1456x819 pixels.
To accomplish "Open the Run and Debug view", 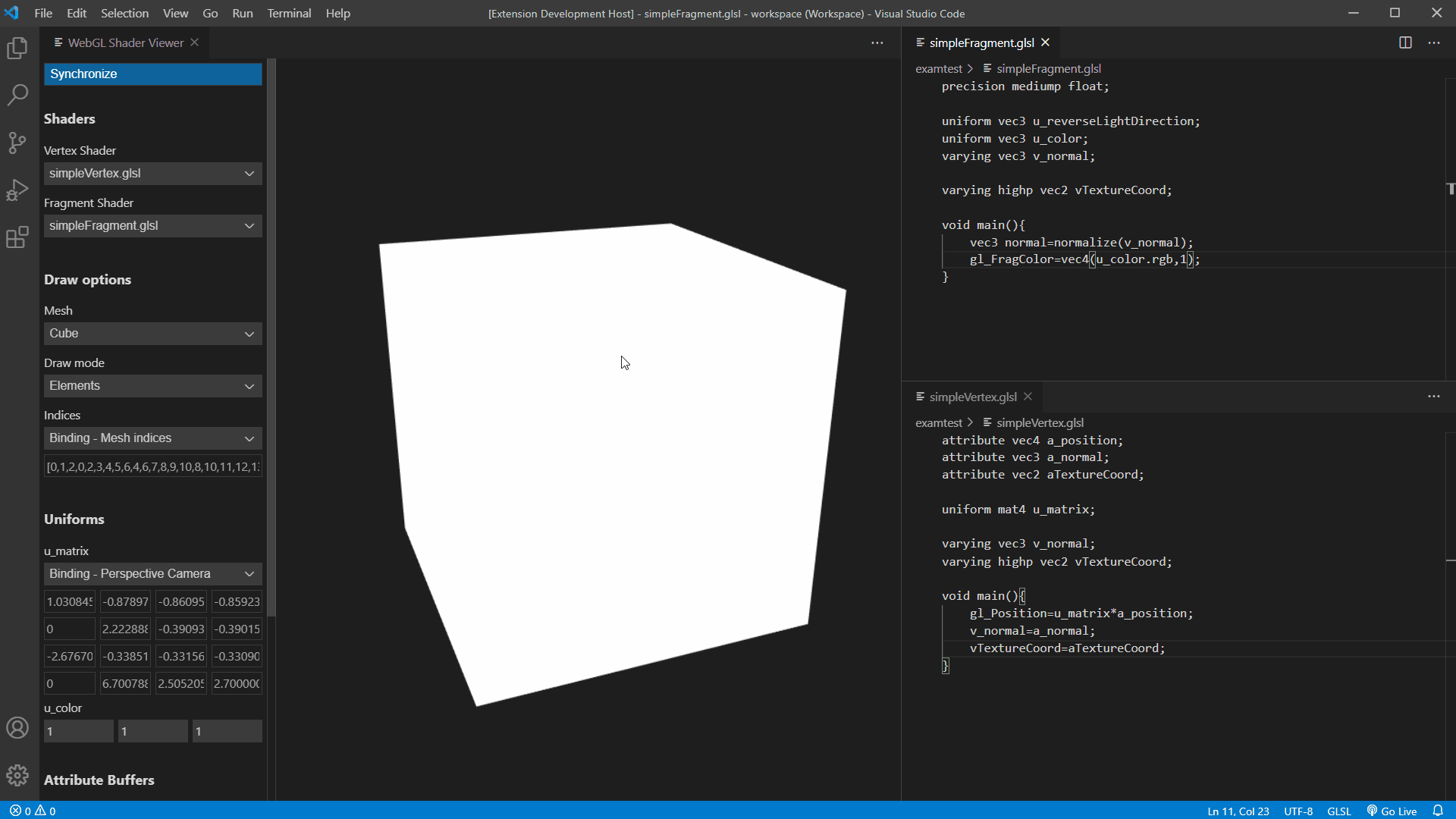I will (17, 190).
